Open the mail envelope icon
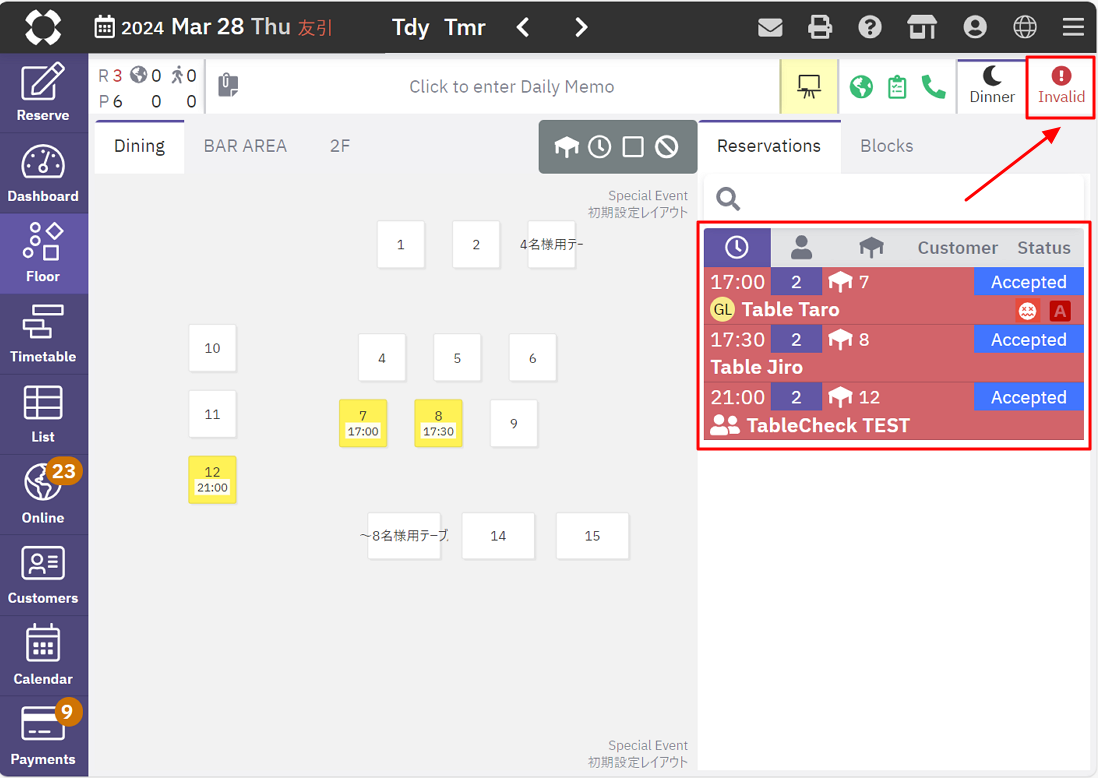This screenshot has width=1098, height=778. [x=770, y=27]
